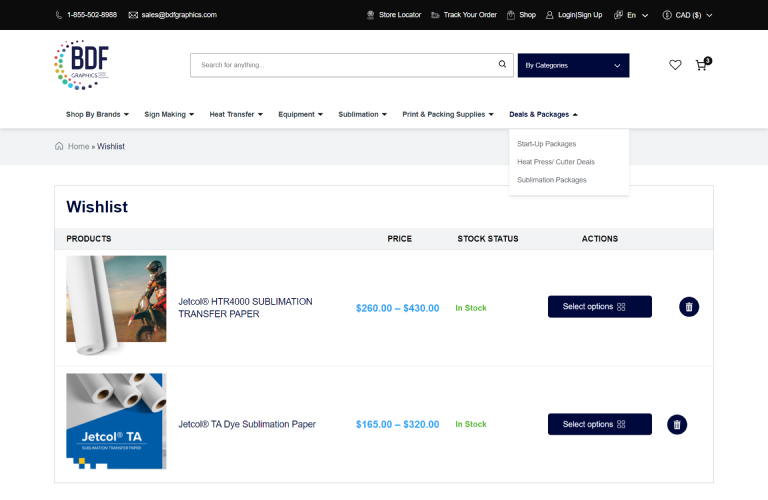Image resolution: width=768 pixels, height=500 pixels.
Task: Click the Wishlist breadcrumb text
Action: pyautogui.click(x=111, y=146)
